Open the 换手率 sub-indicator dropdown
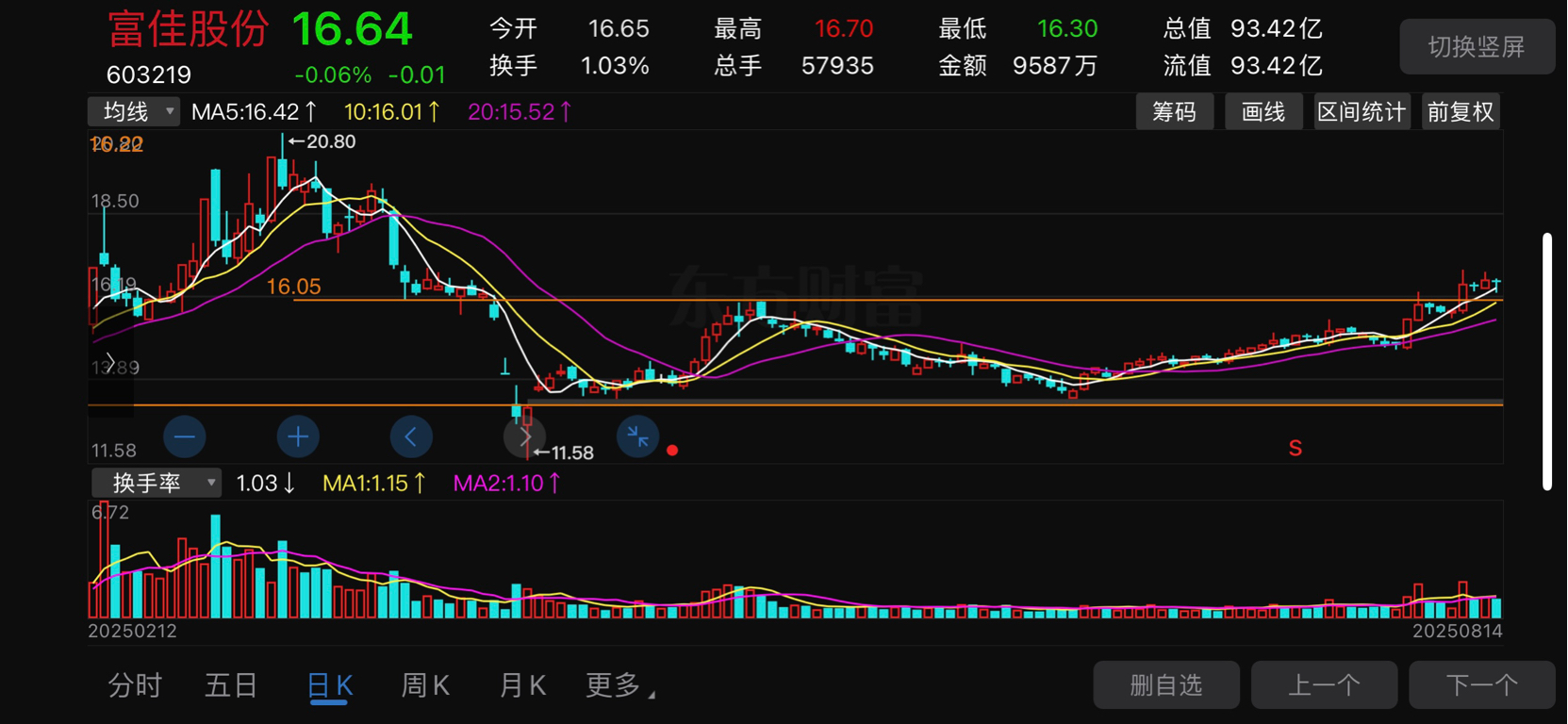 click(x=157, y=484)
